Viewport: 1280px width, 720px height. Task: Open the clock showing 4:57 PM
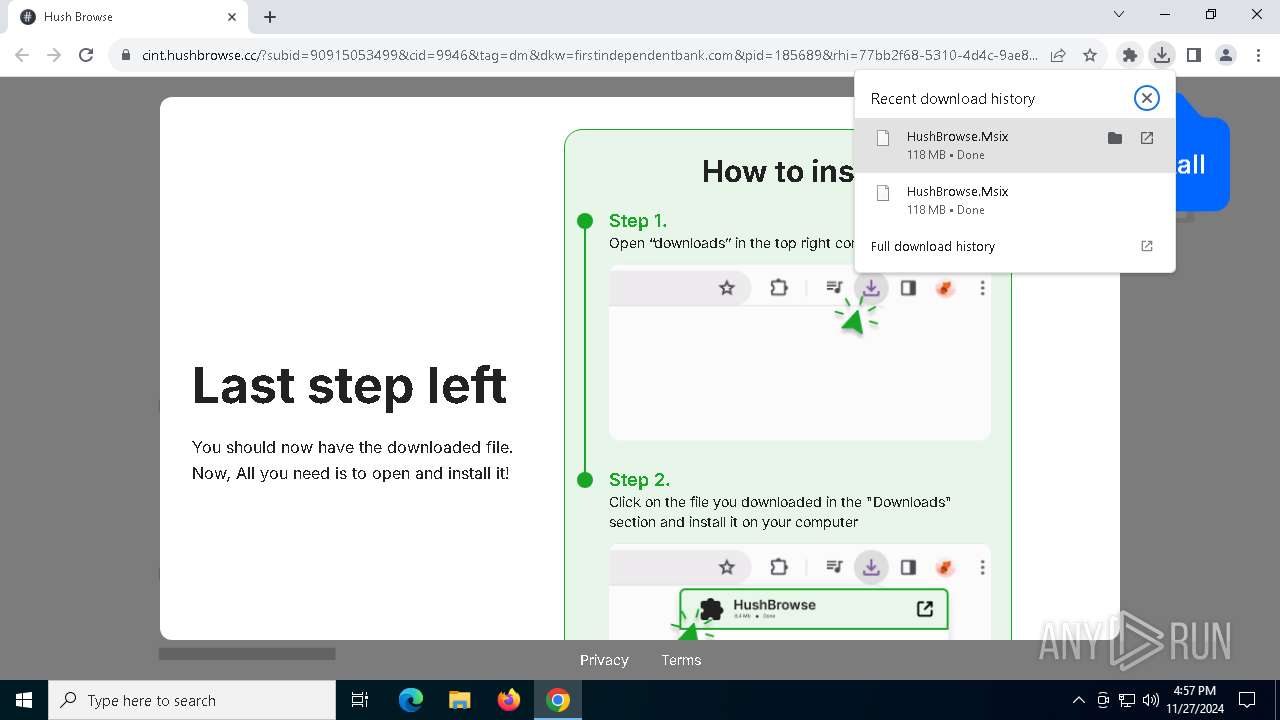click(x=1194, y=700)
